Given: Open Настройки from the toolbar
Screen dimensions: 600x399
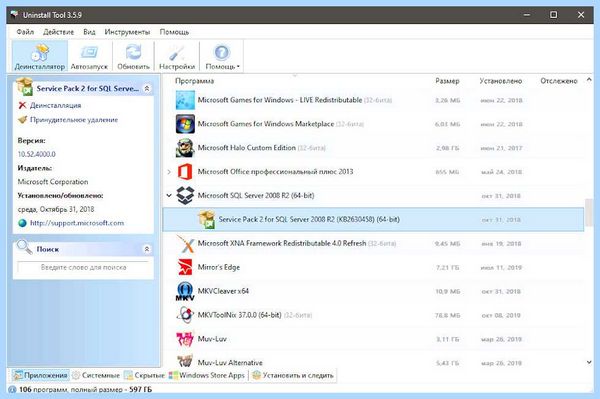Looking at the screenshot, I should tap(177, 57).
